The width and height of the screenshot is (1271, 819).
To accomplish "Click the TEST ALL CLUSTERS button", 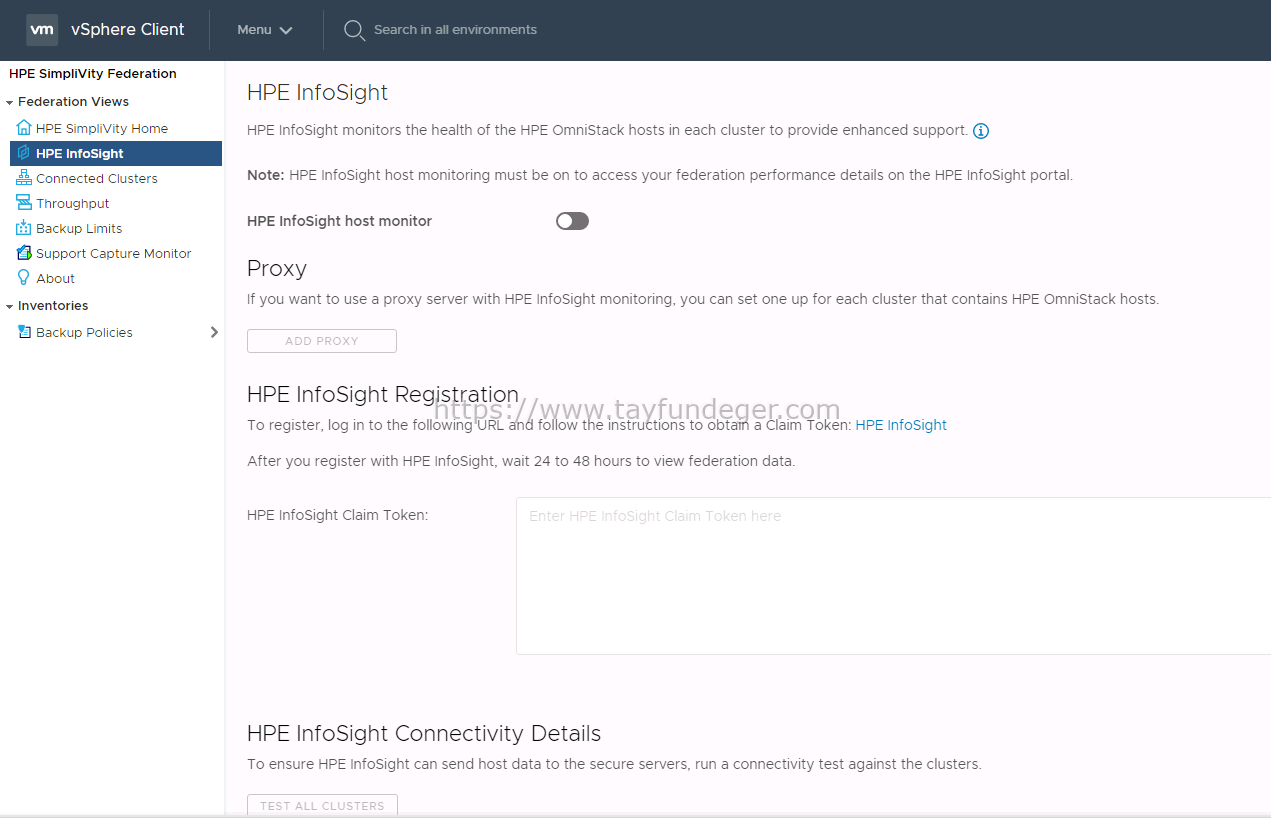I will [x=322, y=805].
